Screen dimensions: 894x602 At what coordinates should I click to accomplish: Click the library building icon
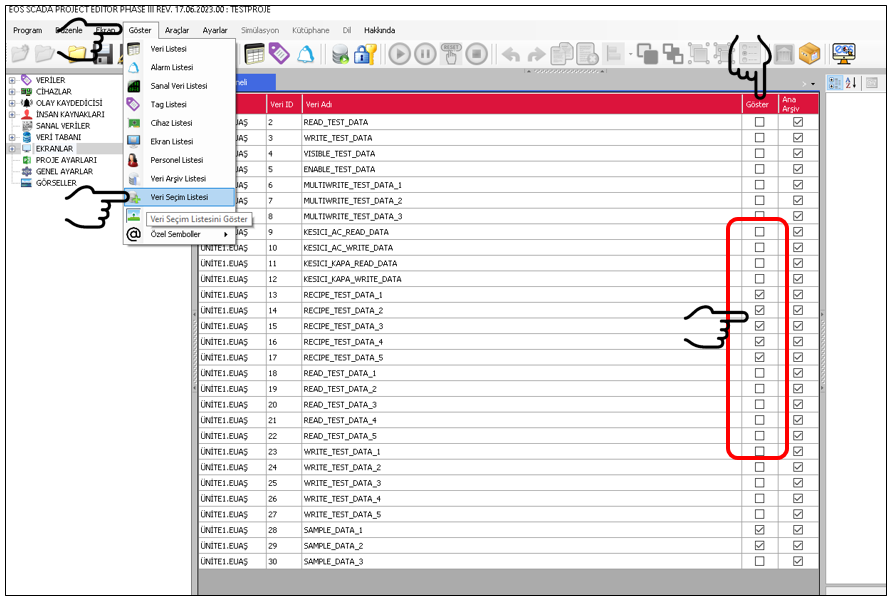(784, 55)
